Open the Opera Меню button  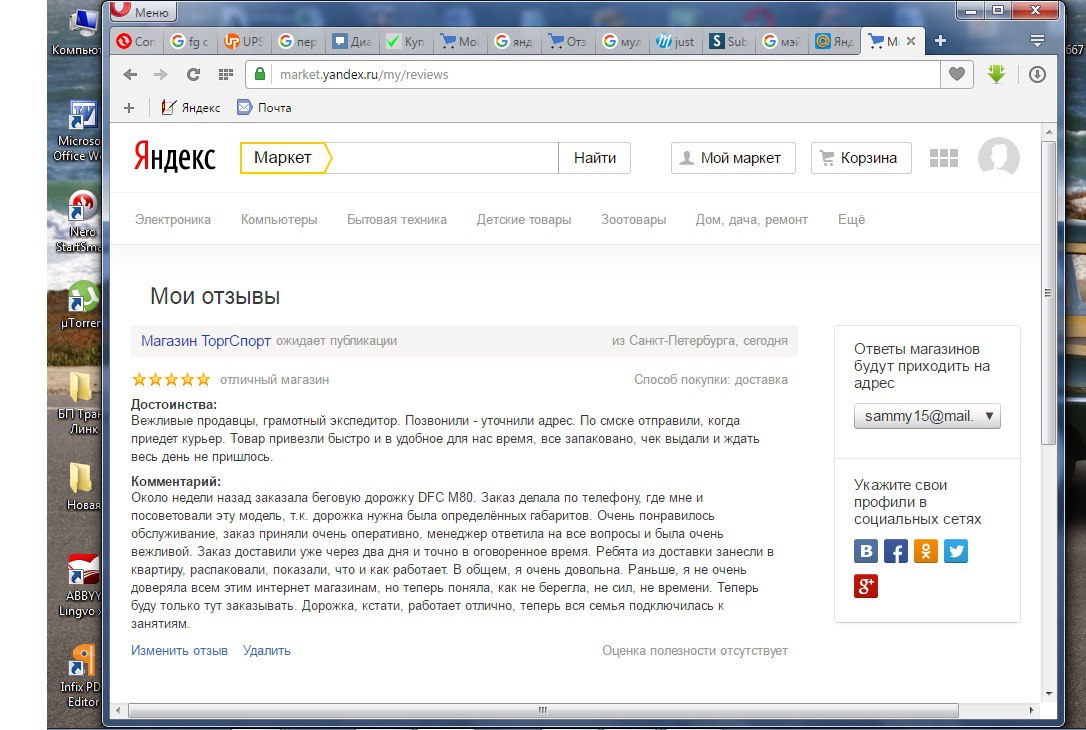coord(143,12)
